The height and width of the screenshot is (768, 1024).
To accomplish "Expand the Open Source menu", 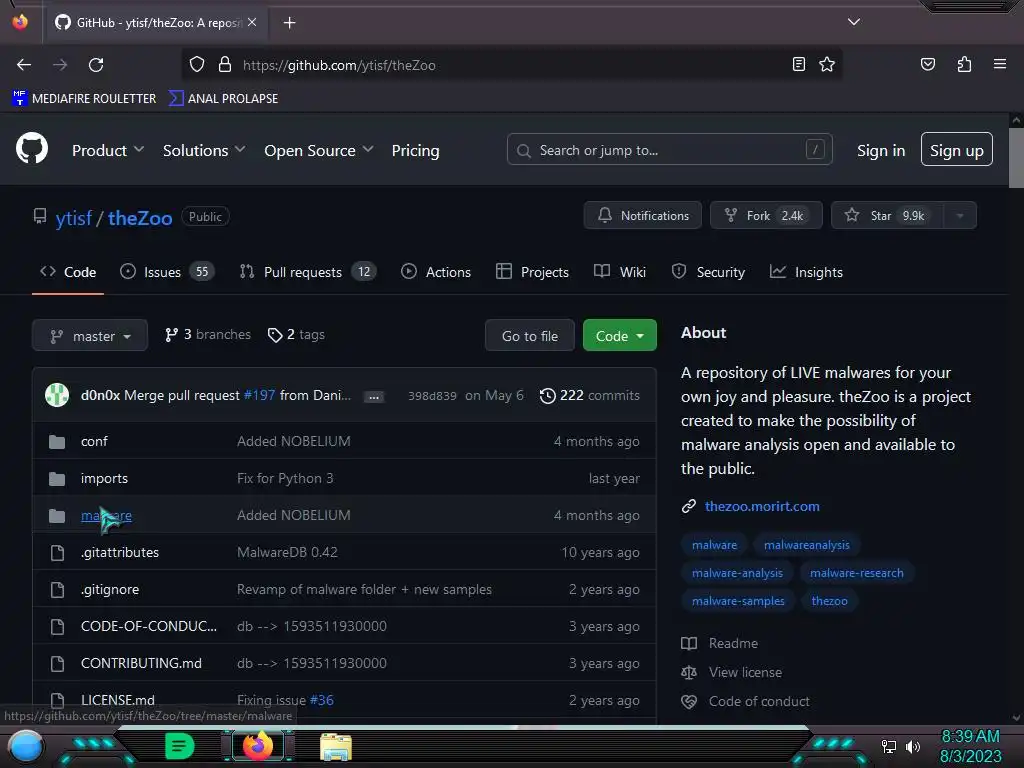I will 319,150.
